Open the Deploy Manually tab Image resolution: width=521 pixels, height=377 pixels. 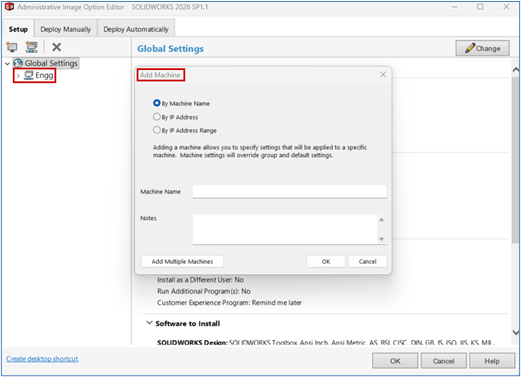point(65,29)
